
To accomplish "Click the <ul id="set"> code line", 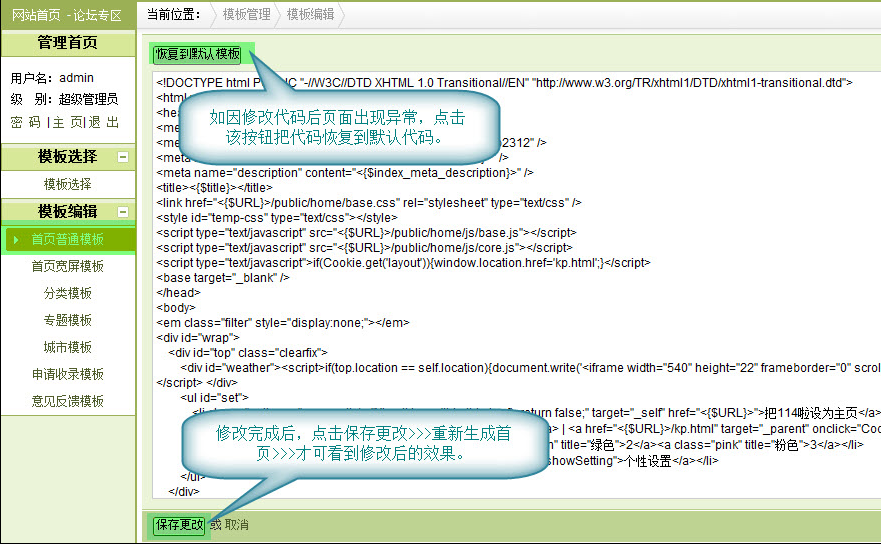I will [214, 398].
